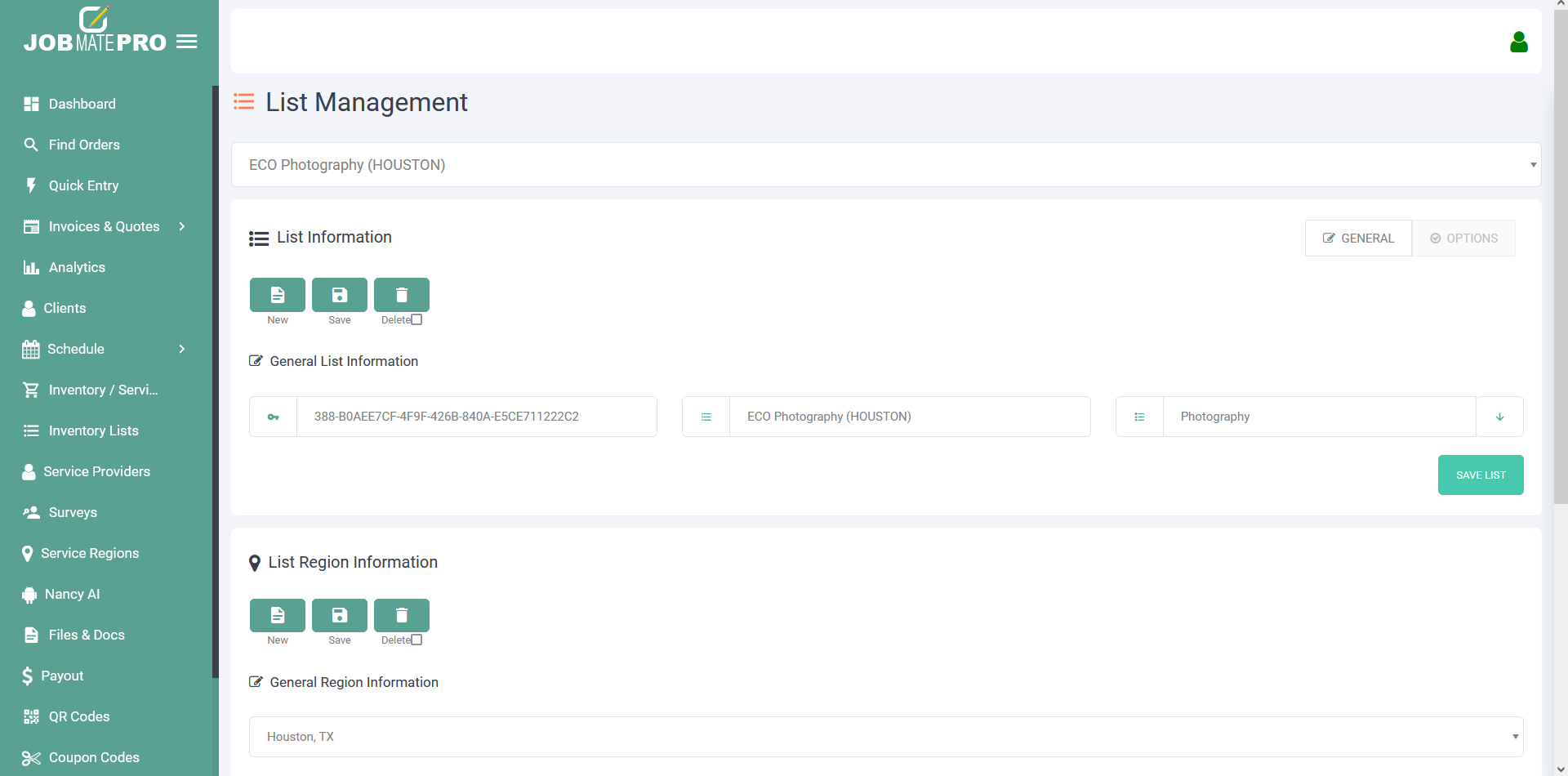1568x776 pixels.
Task: Click New icon under List Information
Action: 278,295
